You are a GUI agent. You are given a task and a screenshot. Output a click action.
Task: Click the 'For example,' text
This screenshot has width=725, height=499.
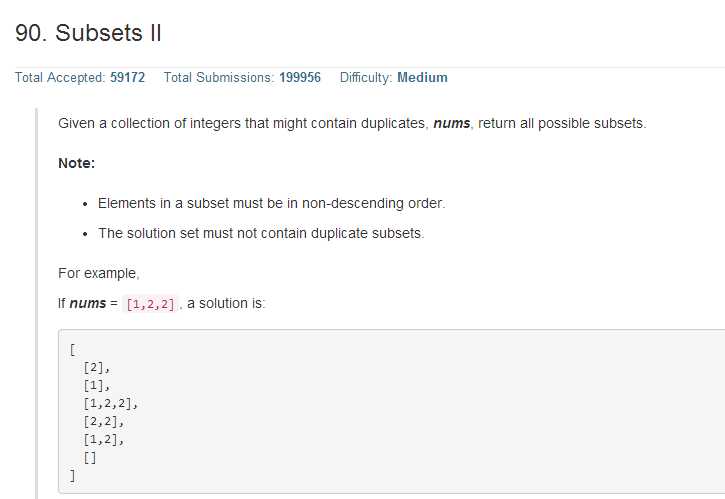pos(98,273)
